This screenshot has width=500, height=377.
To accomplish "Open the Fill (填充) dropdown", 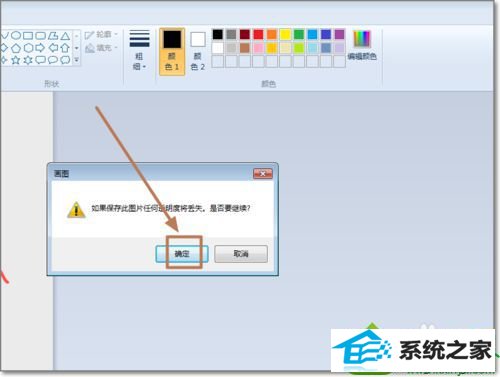I will [101, 48].
